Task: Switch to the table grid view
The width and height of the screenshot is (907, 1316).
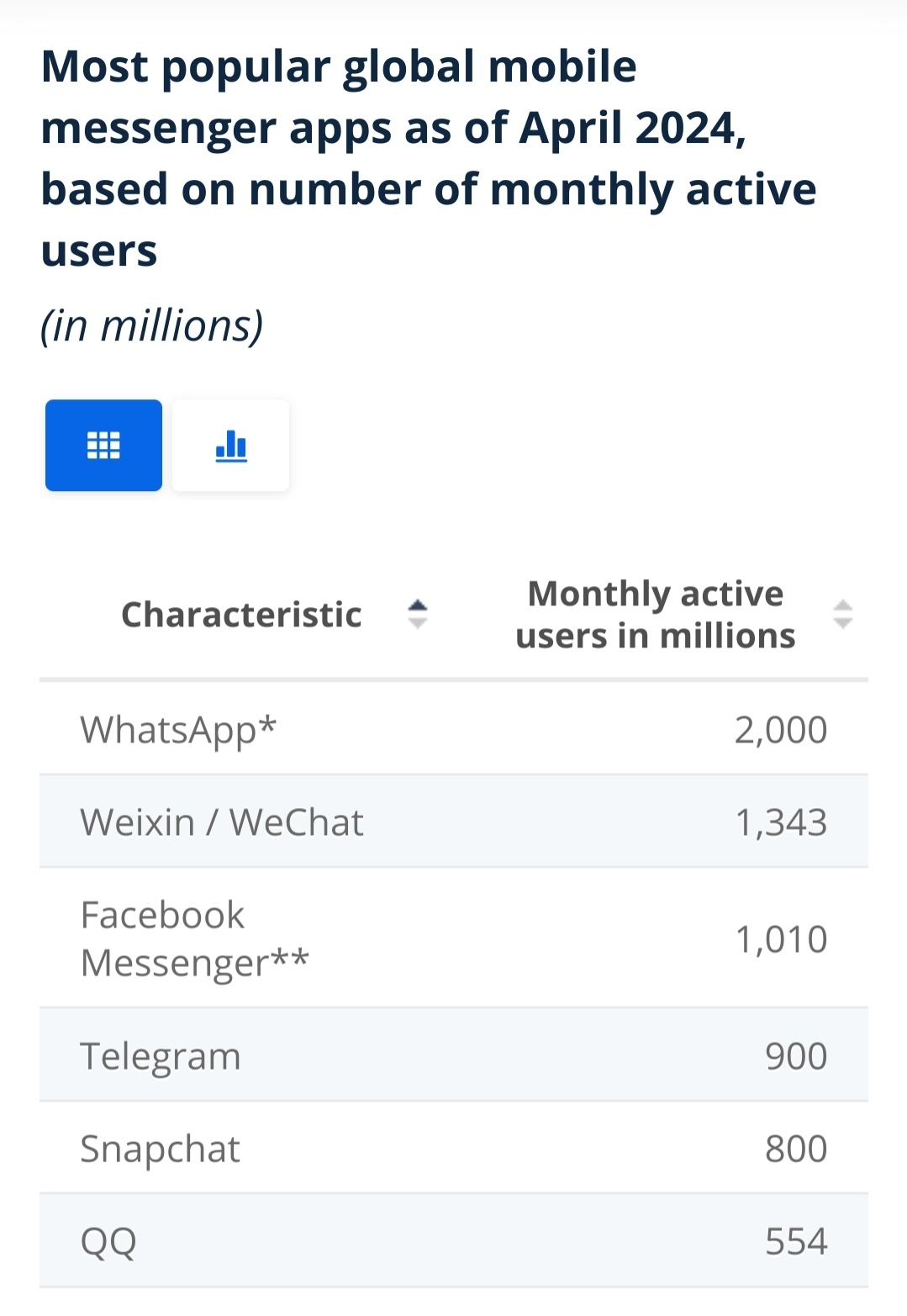Action: click(103, 445)
